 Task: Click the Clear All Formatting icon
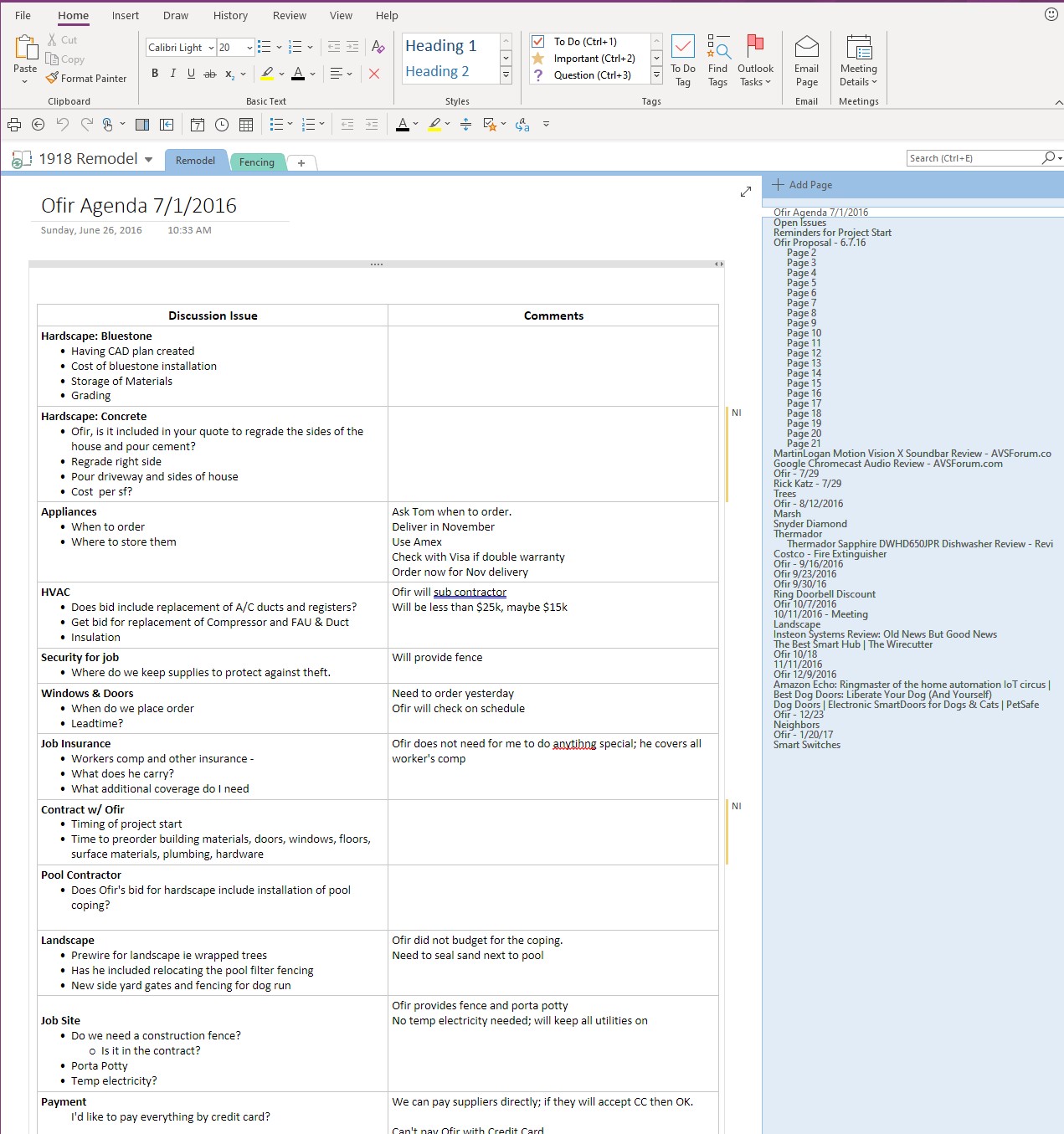tap(378, 47)
